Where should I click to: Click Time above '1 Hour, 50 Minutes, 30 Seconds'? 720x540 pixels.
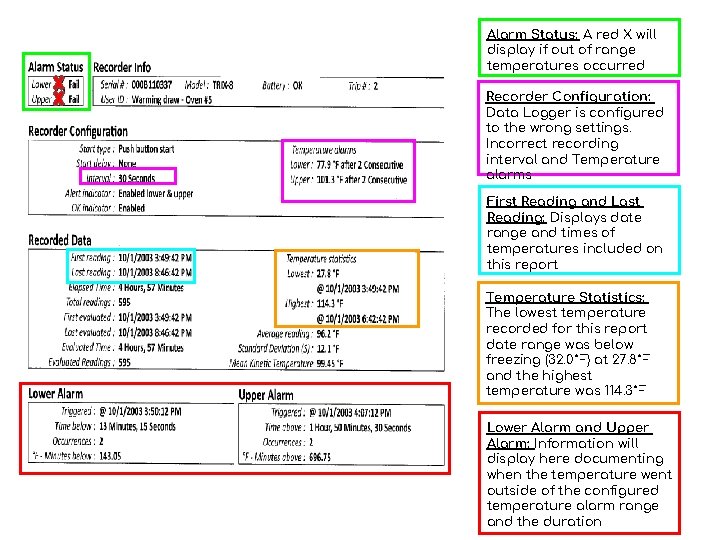coord(360,428)
